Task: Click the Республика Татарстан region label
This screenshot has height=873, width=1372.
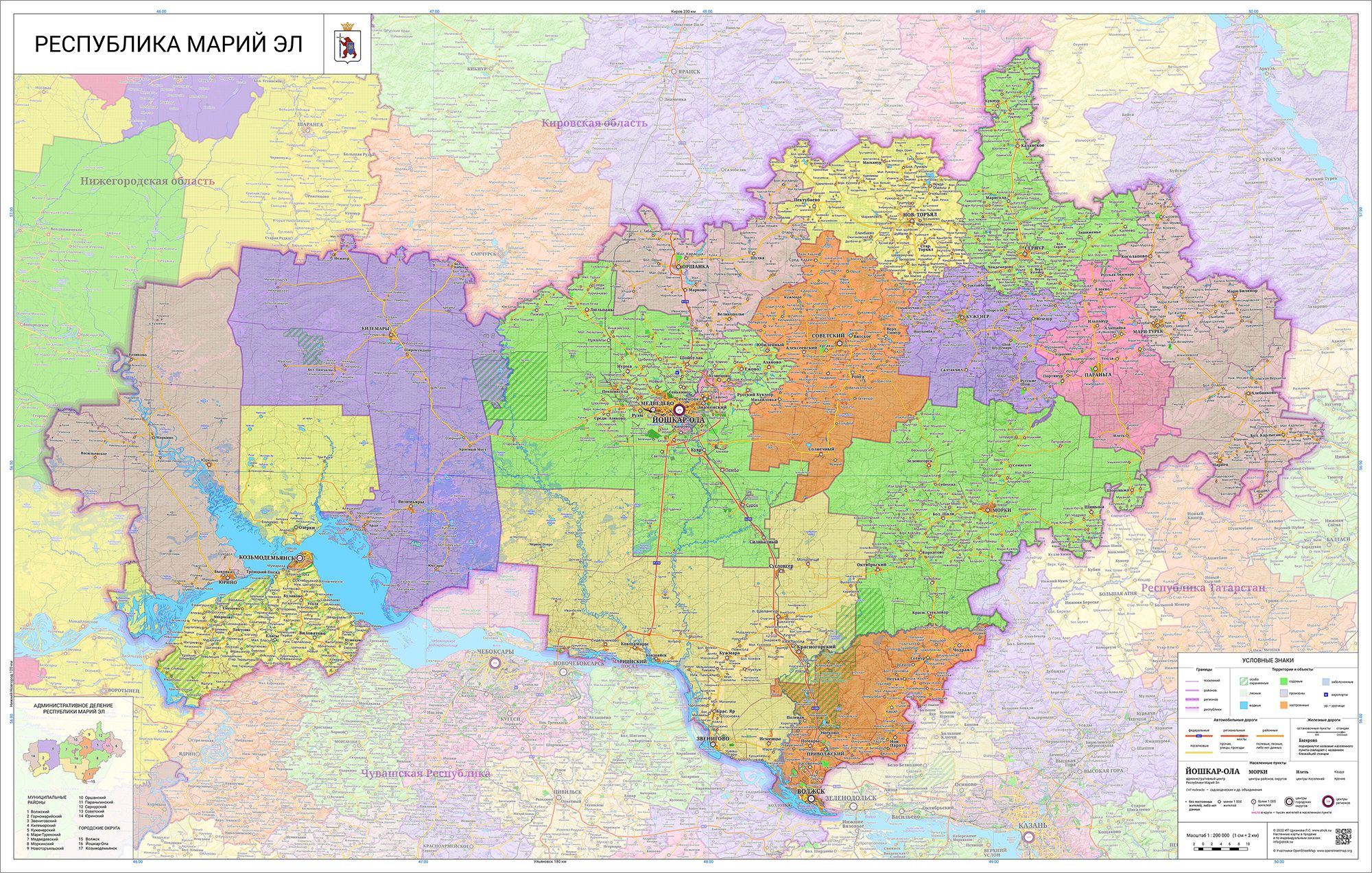Action: (1203, 588)
